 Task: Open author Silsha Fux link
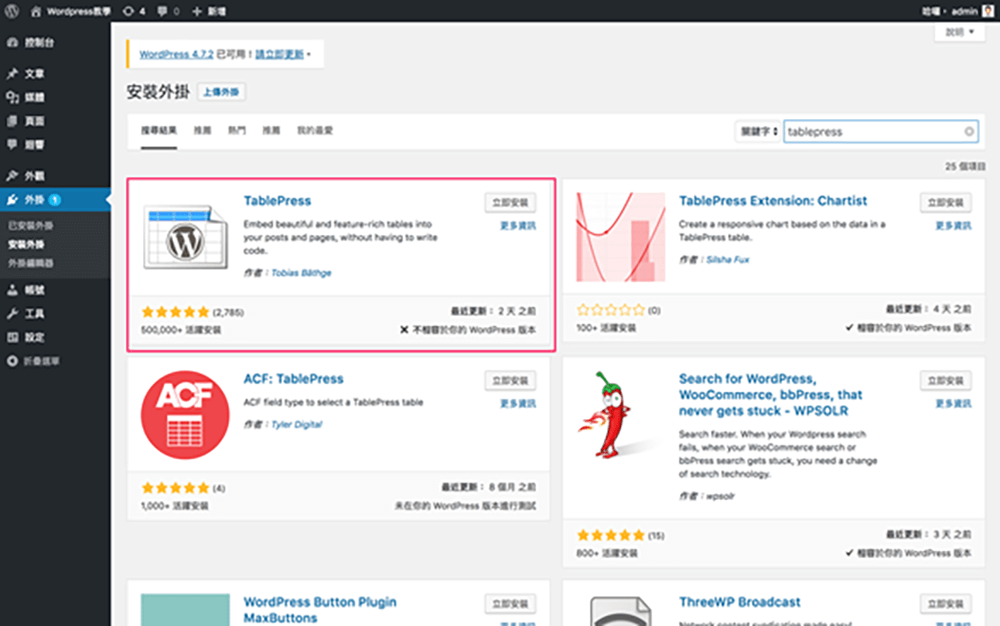click(x=728, y=259)
